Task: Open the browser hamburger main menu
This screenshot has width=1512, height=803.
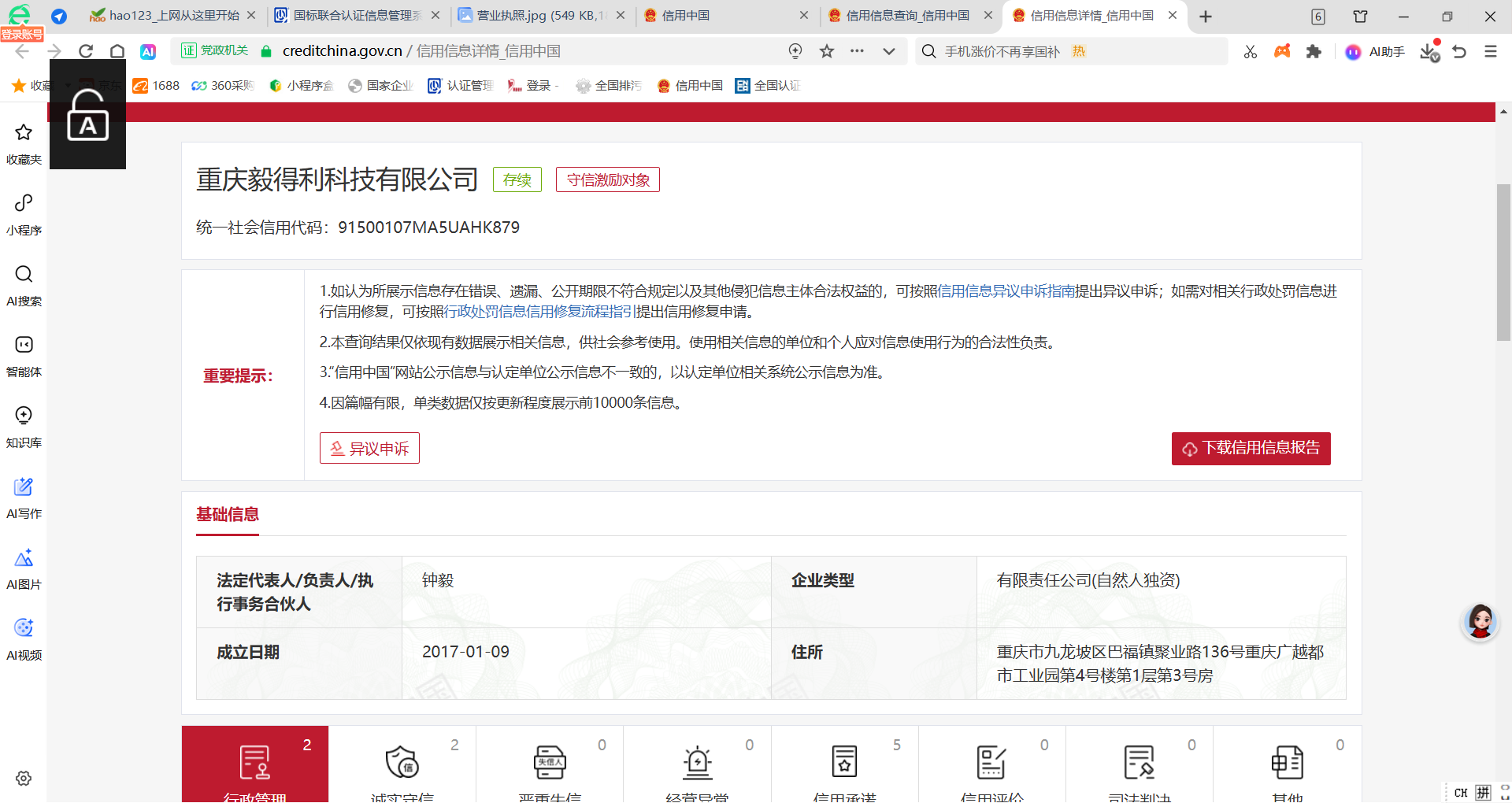Action: 1490,51
